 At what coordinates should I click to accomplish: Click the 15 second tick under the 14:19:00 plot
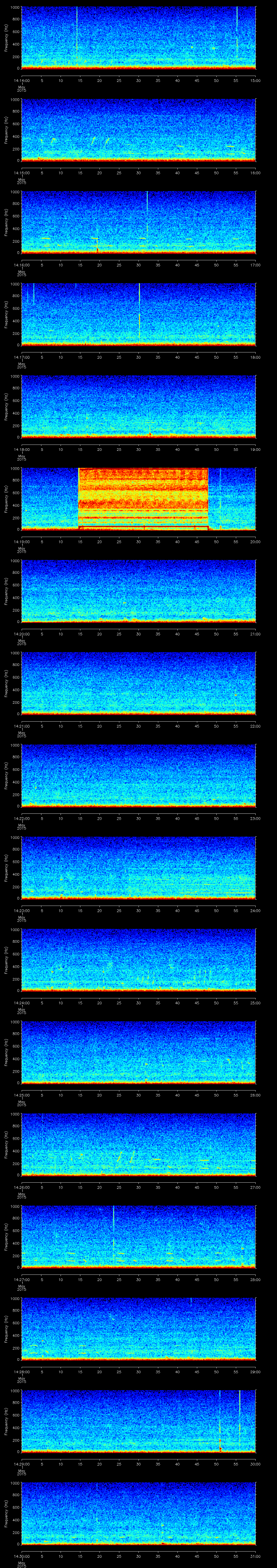click(x=80, y=542)
